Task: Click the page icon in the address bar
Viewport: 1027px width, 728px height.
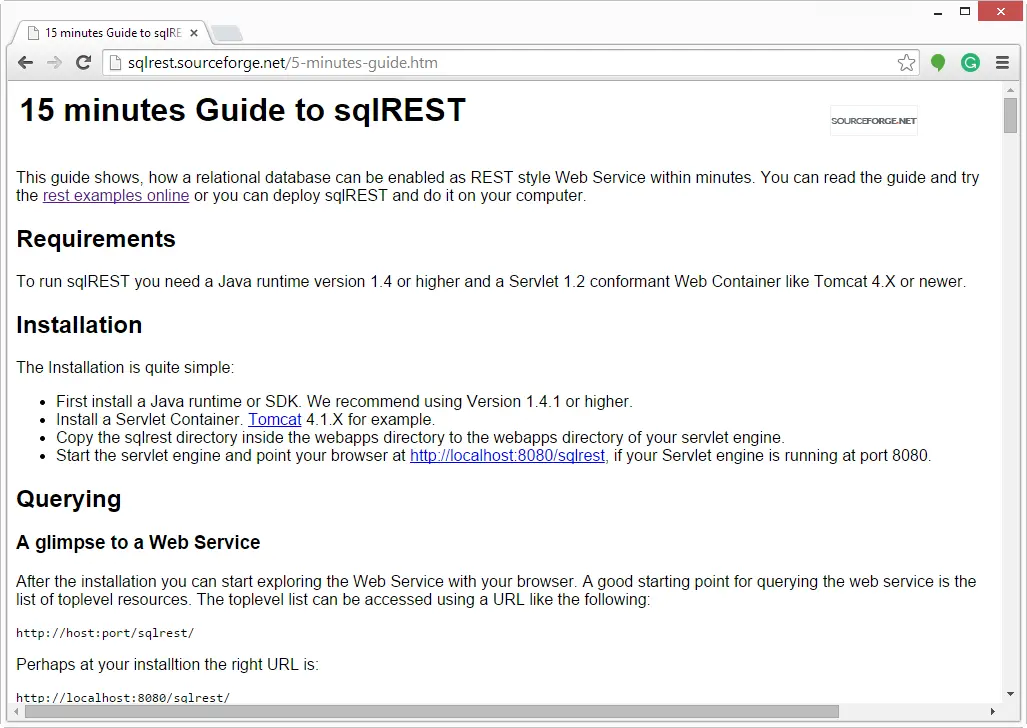Action: (x=115, y=63)
